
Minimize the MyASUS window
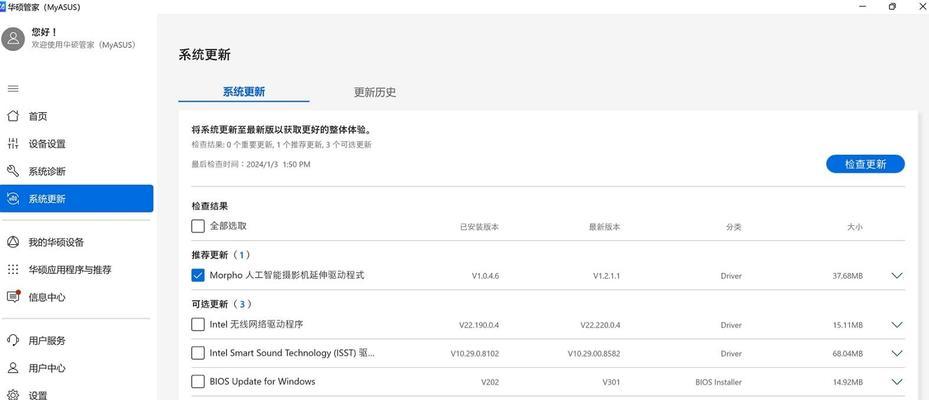(862, 6)
